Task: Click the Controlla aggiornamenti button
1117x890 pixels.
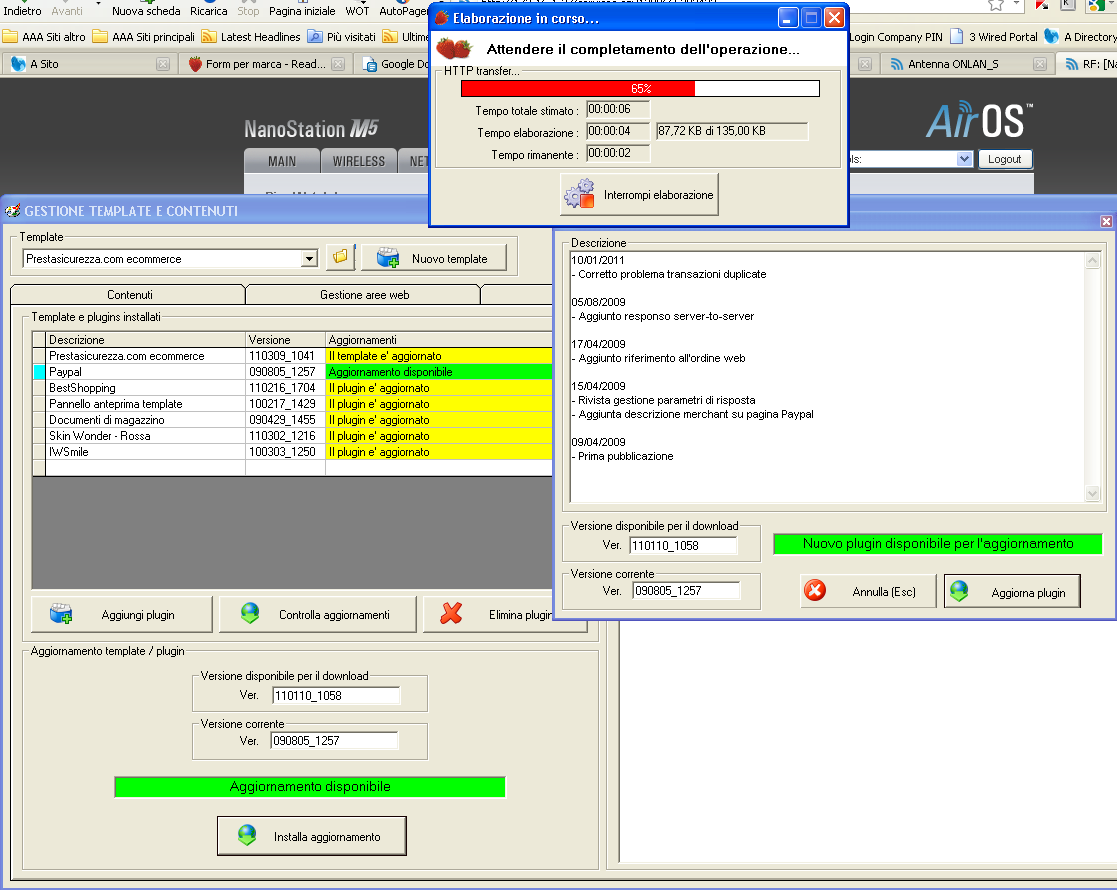Action: click(x=318, y=614)
